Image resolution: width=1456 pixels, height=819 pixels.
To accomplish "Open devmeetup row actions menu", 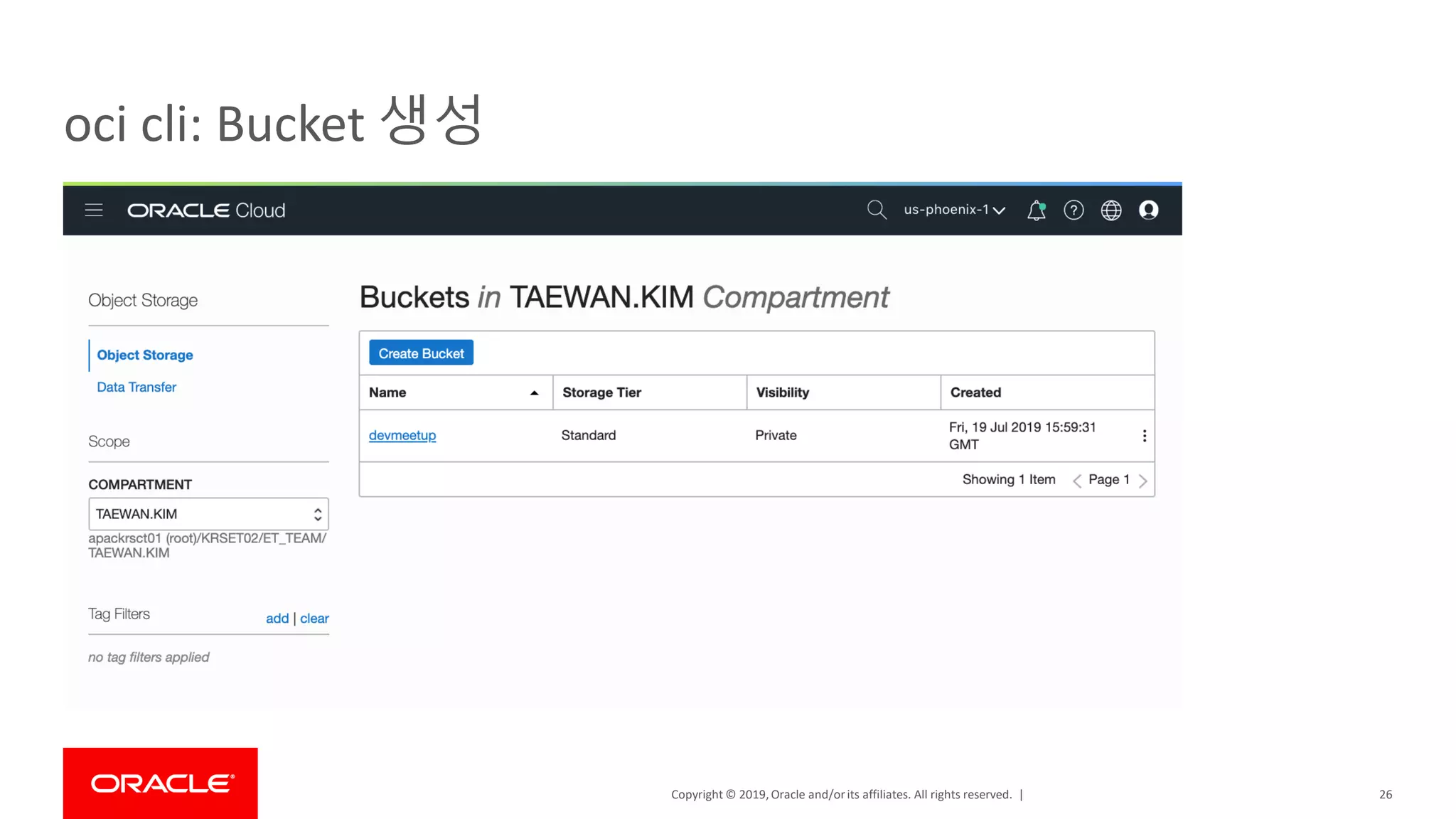I will (x=1145, y=436).
